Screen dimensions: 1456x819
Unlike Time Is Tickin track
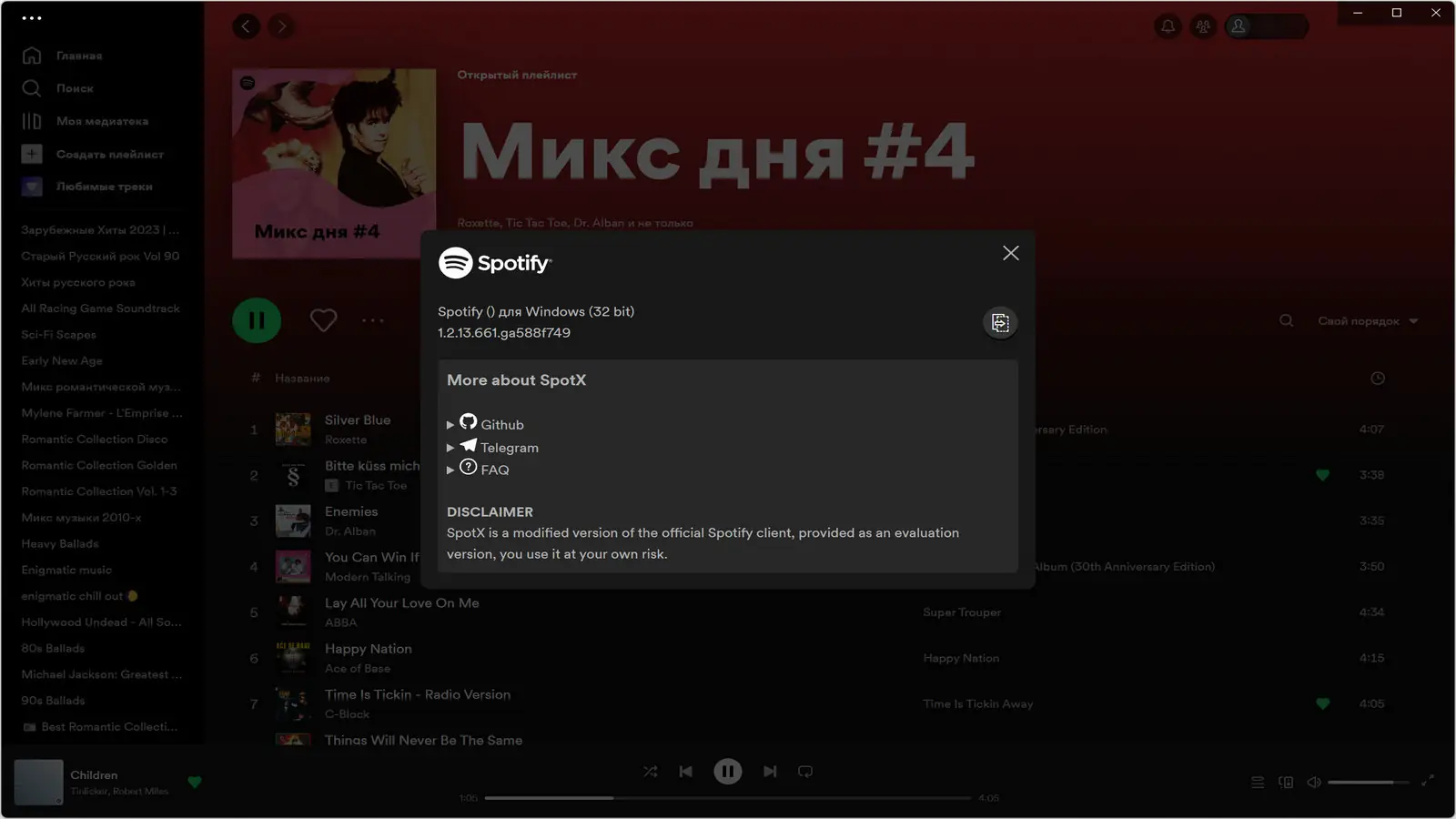[x=1322, y=703]
